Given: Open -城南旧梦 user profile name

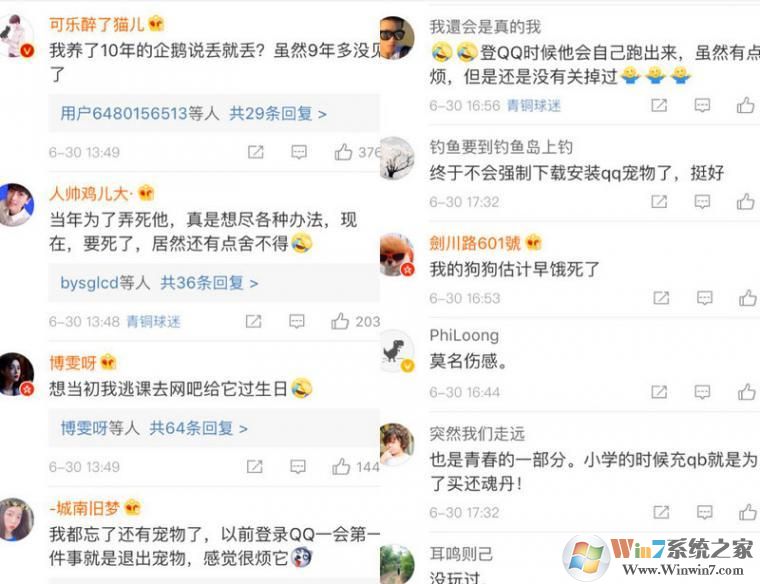Looking at the screenshot, I should [85, 508].
